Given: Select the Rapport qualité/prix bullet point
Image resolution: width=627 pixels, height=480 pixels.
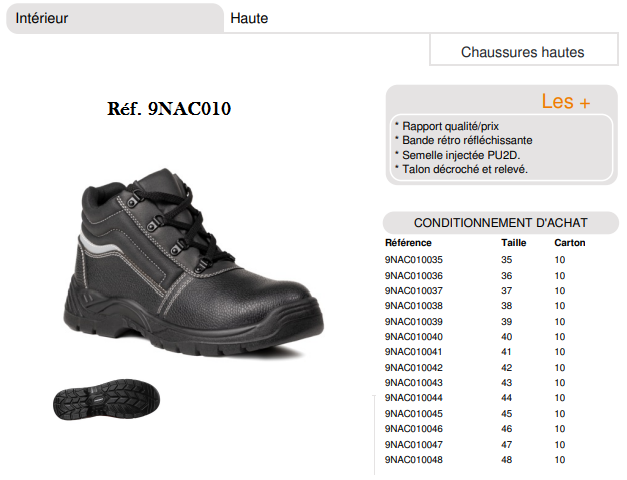Looking at the screenshot, I should [451, 126].
